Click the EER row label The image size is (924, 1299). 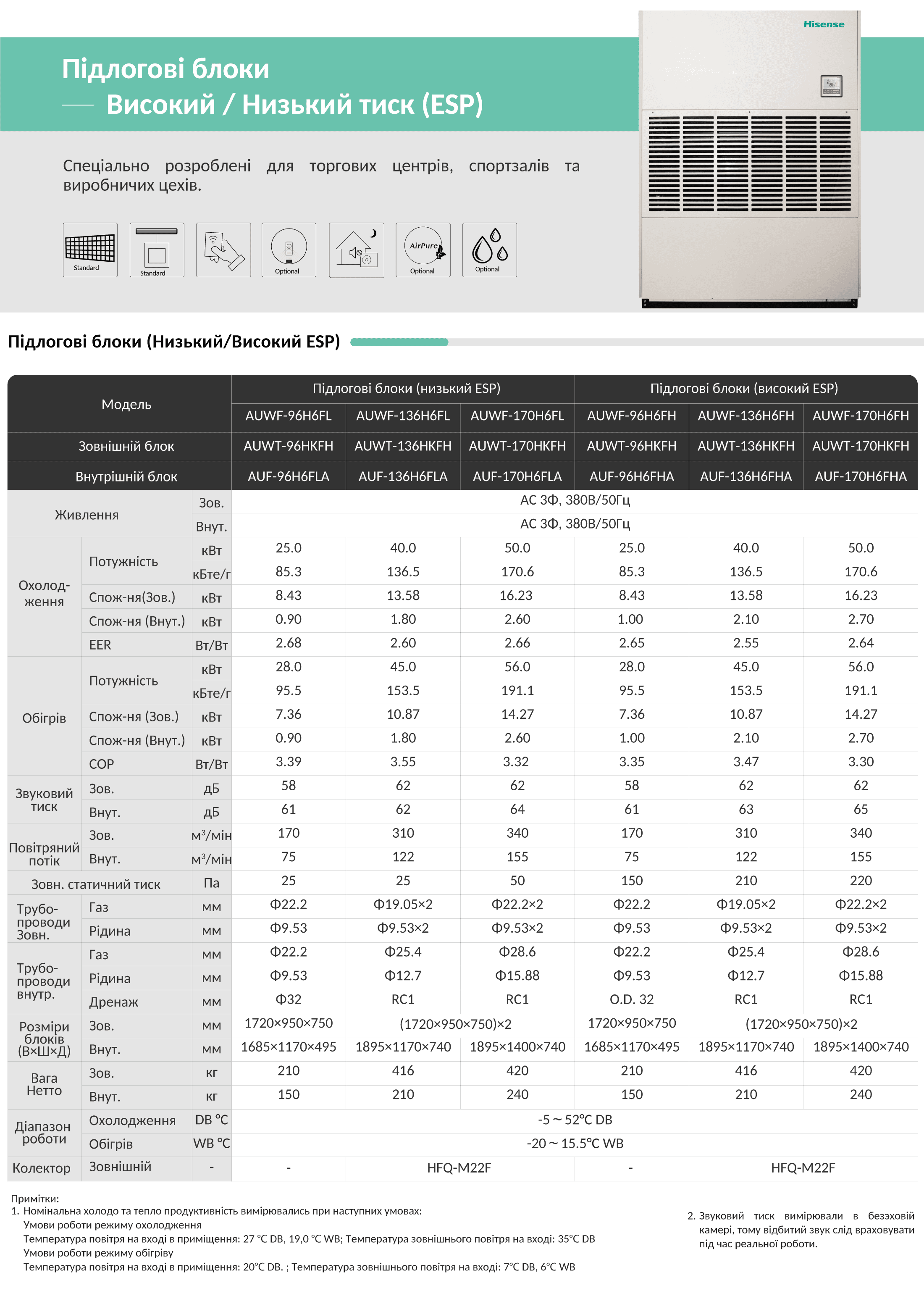[x=100, y=644]
